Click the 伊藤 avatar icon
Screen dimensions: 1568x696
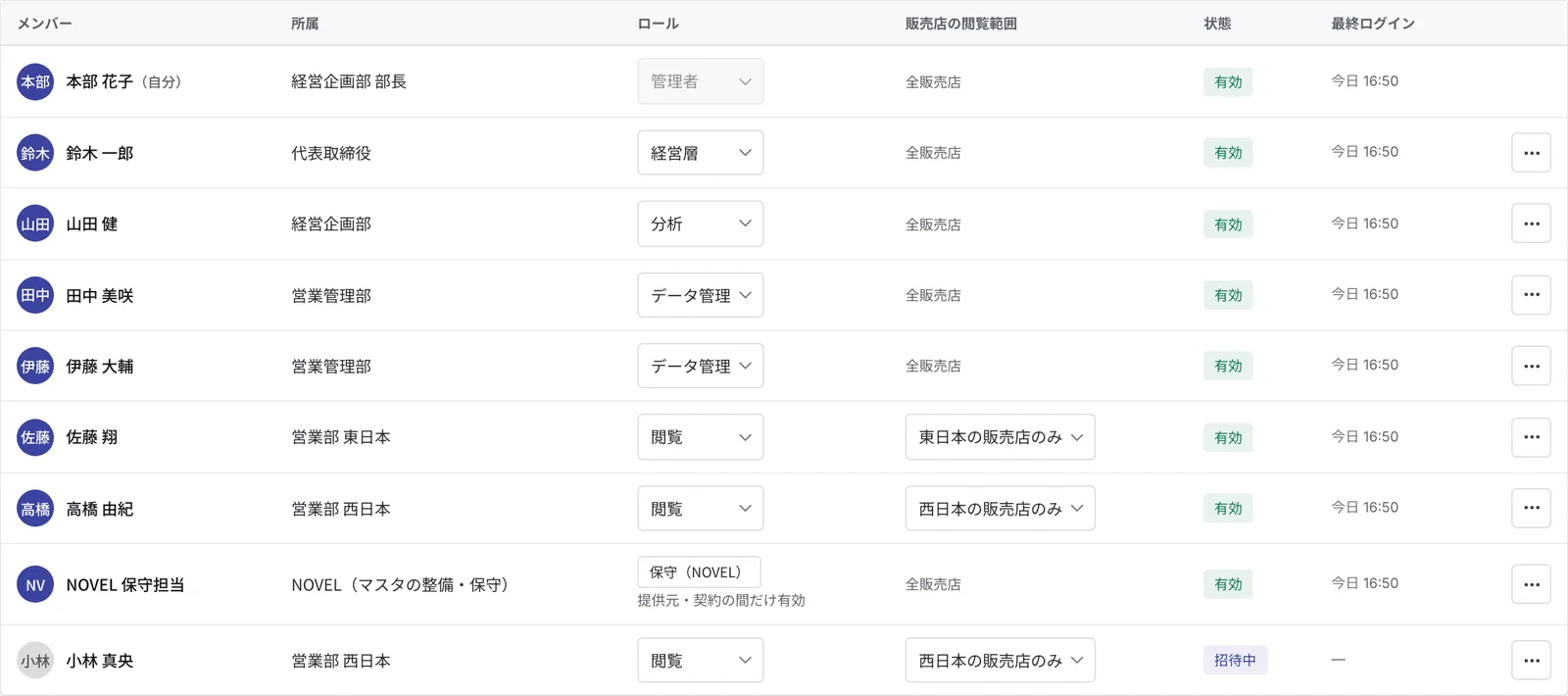(35, 366)
